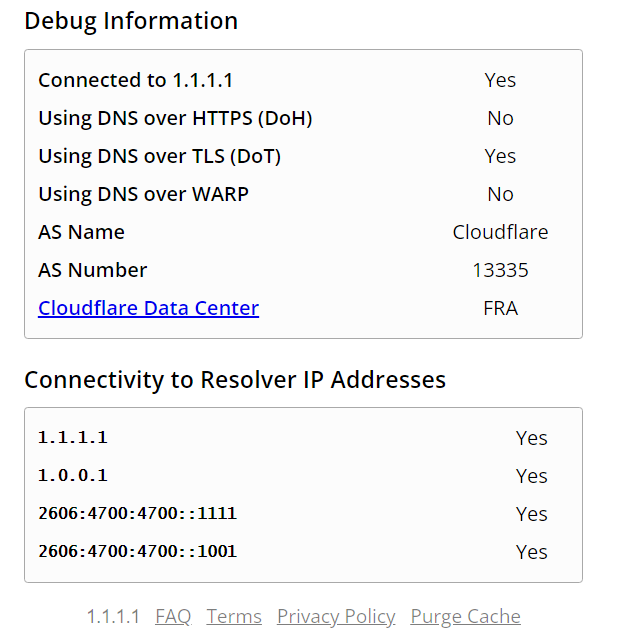
Task: Click the AS Number label
Action: [92, 270]
